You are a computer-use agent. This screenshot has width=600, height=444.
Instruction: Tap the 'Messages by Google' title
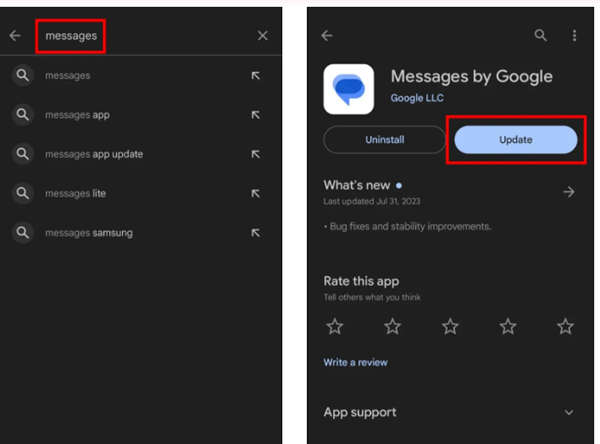[x=472, y=77]
